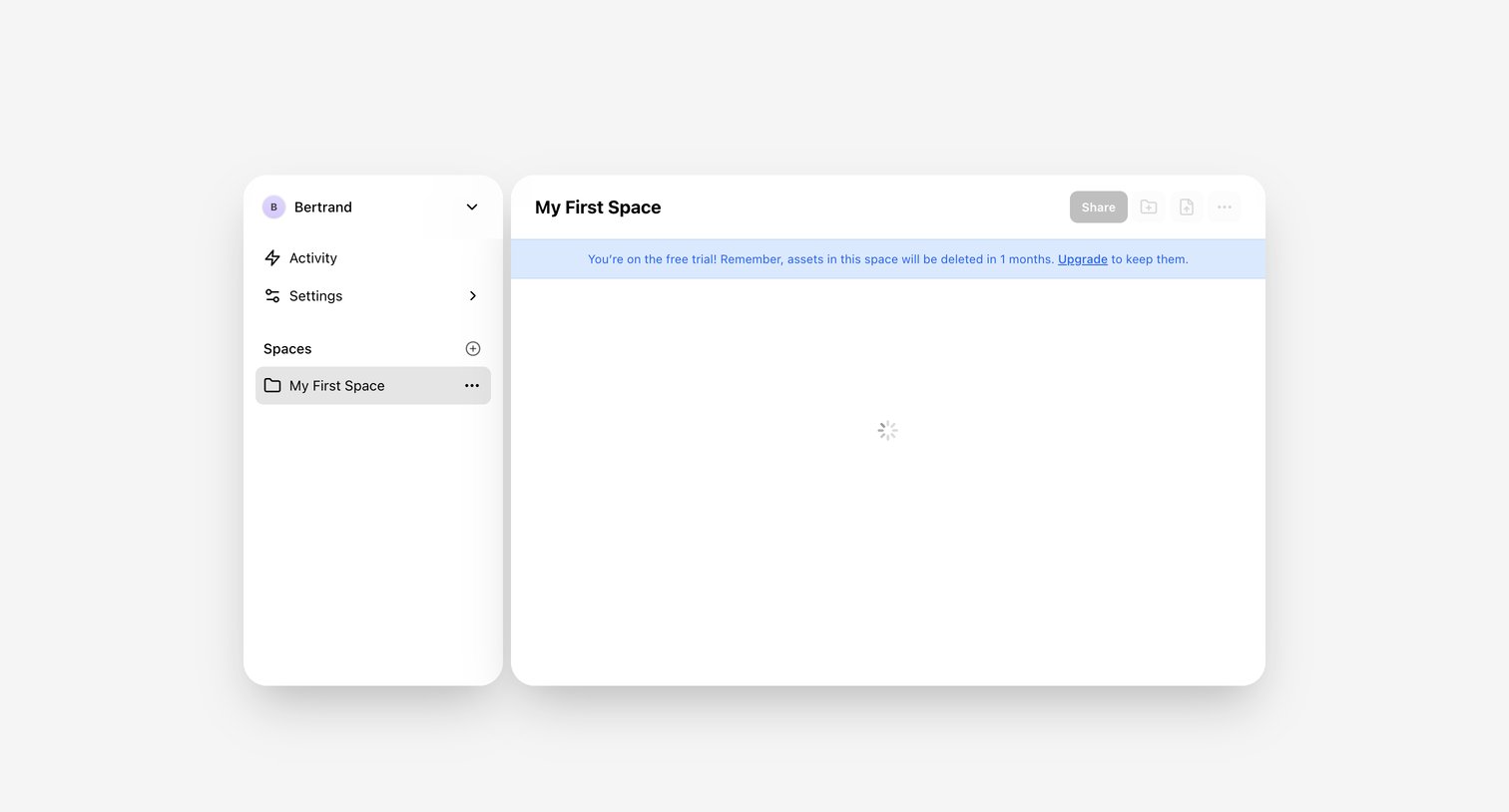This screenshot has height=812, width=1509.
Task: Click the Activity lightning bolt icon
Action: coord(272,258)
